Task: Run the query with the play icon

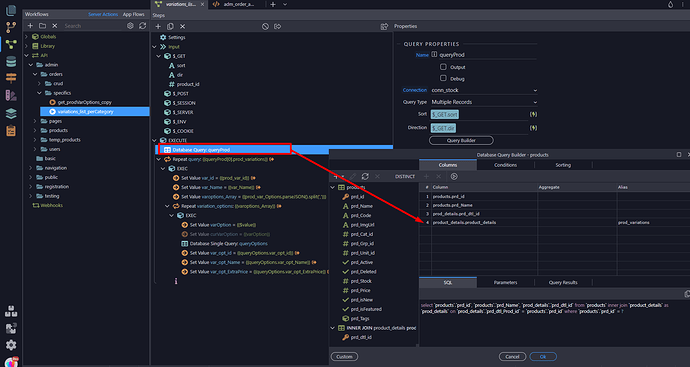Action: (x=454, y=176)
